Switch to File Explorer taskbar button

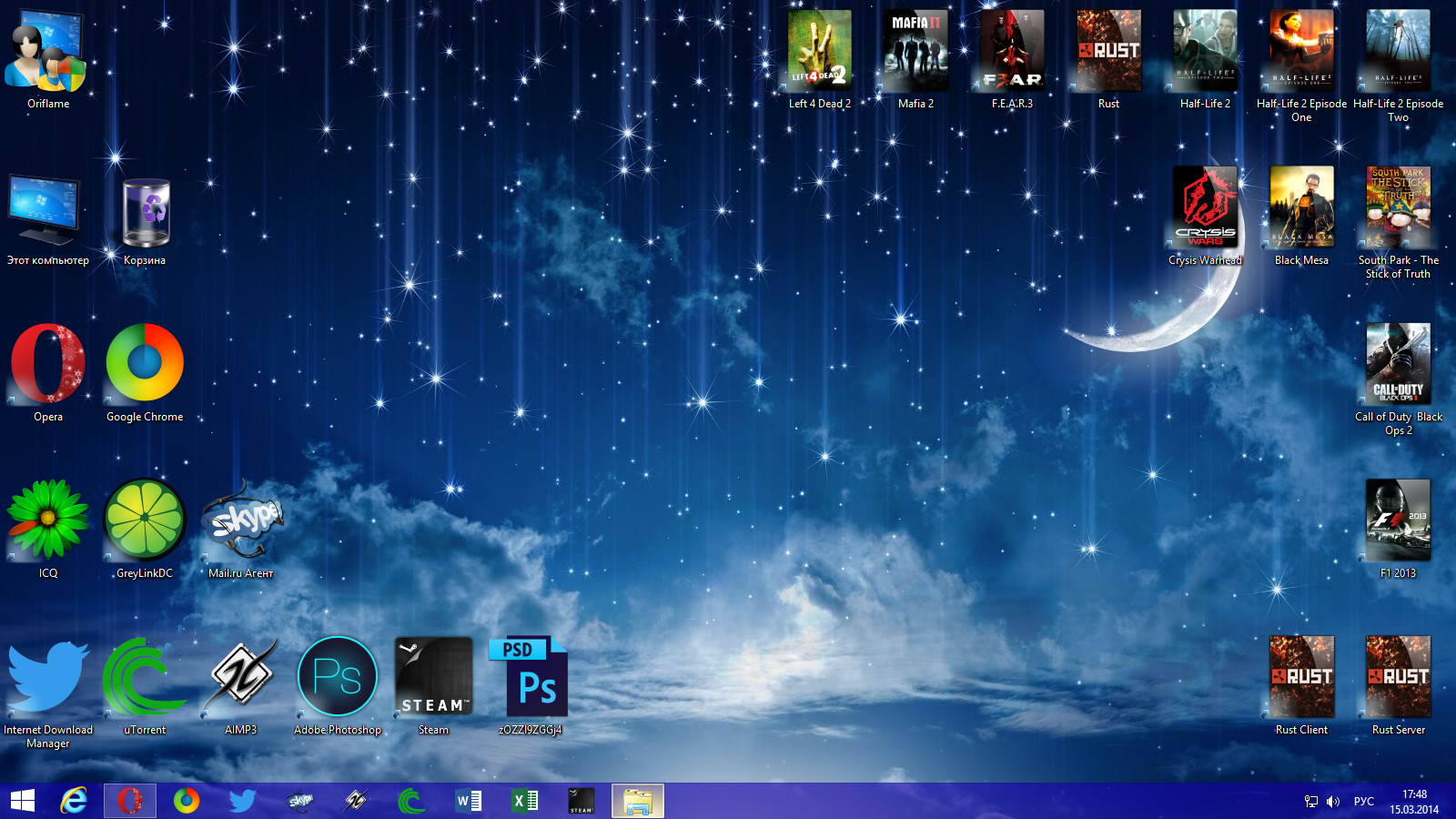[x=638, y=801]
